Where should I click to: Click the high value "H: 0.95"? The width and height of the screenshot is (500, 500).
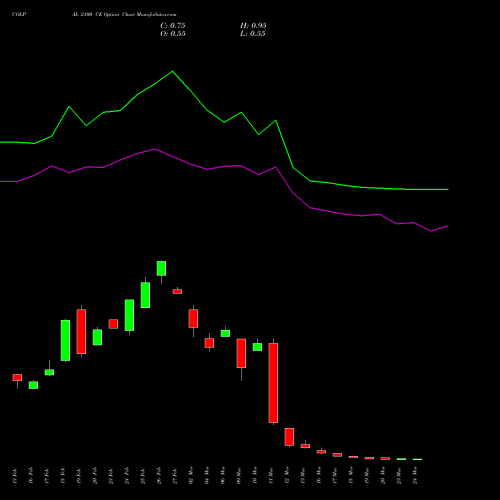click(253, 26)
